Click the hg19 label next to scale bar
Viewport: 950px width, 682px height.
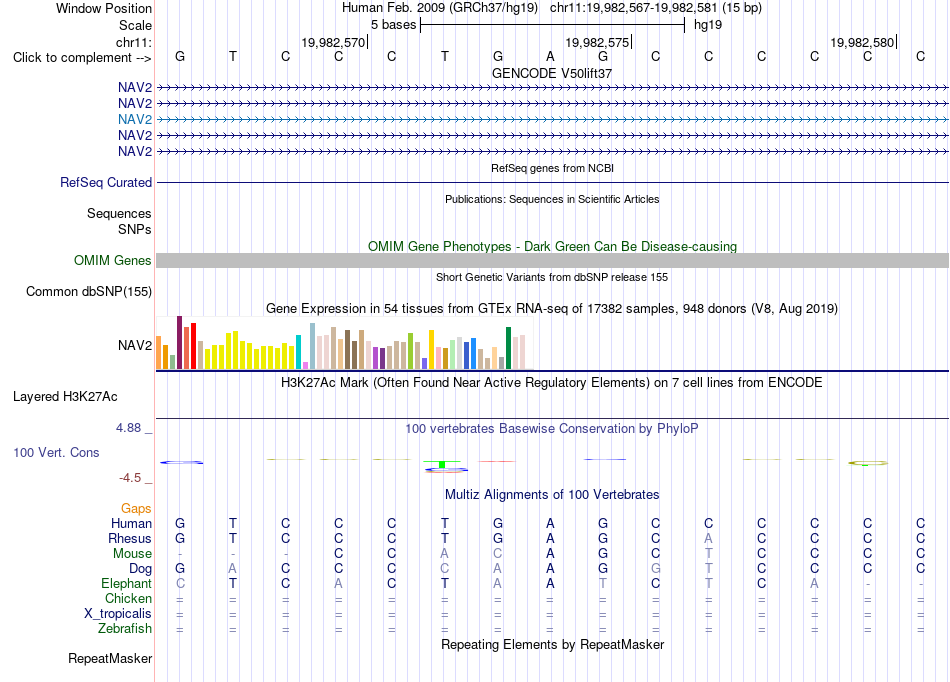pos(708,25)
